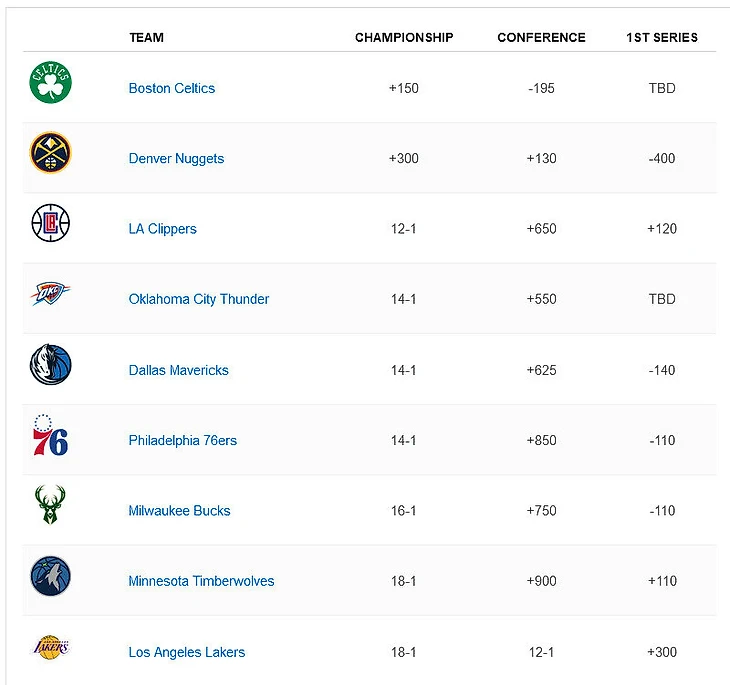Viewport: 730px width, 685px height.
Task: Click the CONFERENCE column header
Action: tap(541, 38)
